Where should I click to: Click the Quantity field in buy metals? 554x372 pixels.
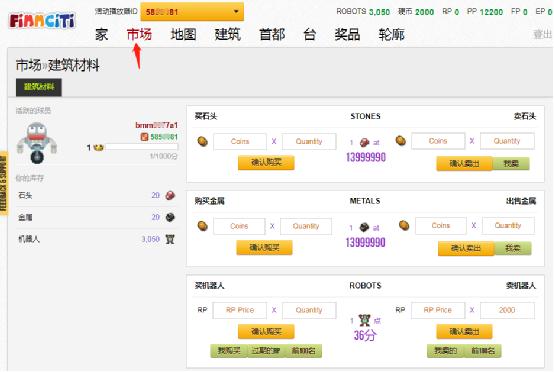[x=306, y=226]
